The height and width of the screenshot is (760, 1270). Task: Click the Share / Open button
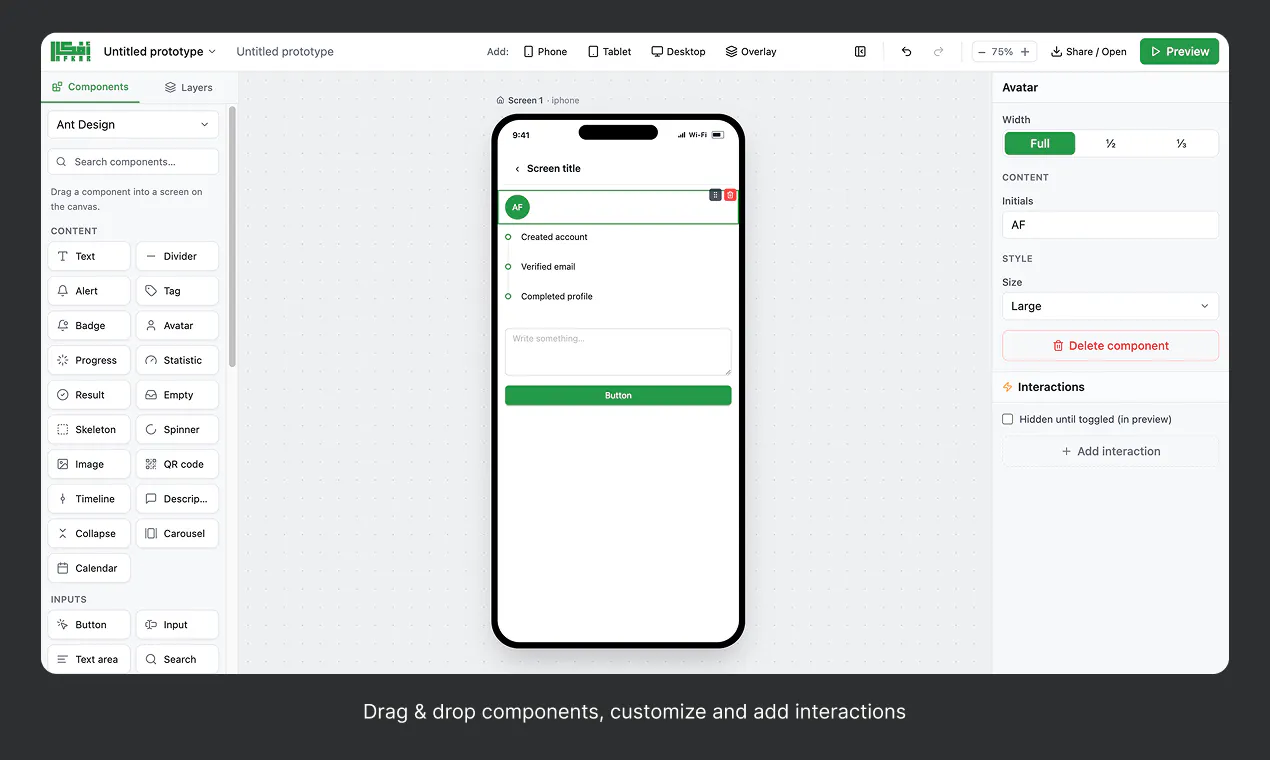pyautogui.click(x=1088, y=52)
